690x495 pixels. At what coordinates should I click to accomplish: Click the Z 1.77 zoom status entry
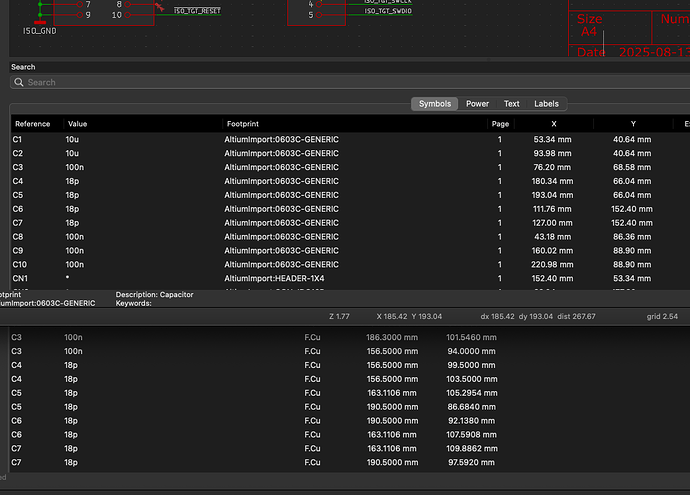339,316
